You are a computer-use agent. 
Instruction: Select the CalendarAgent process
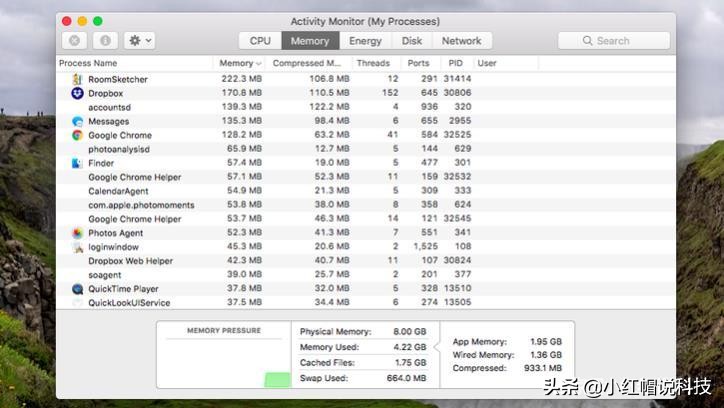click(366, 191)
